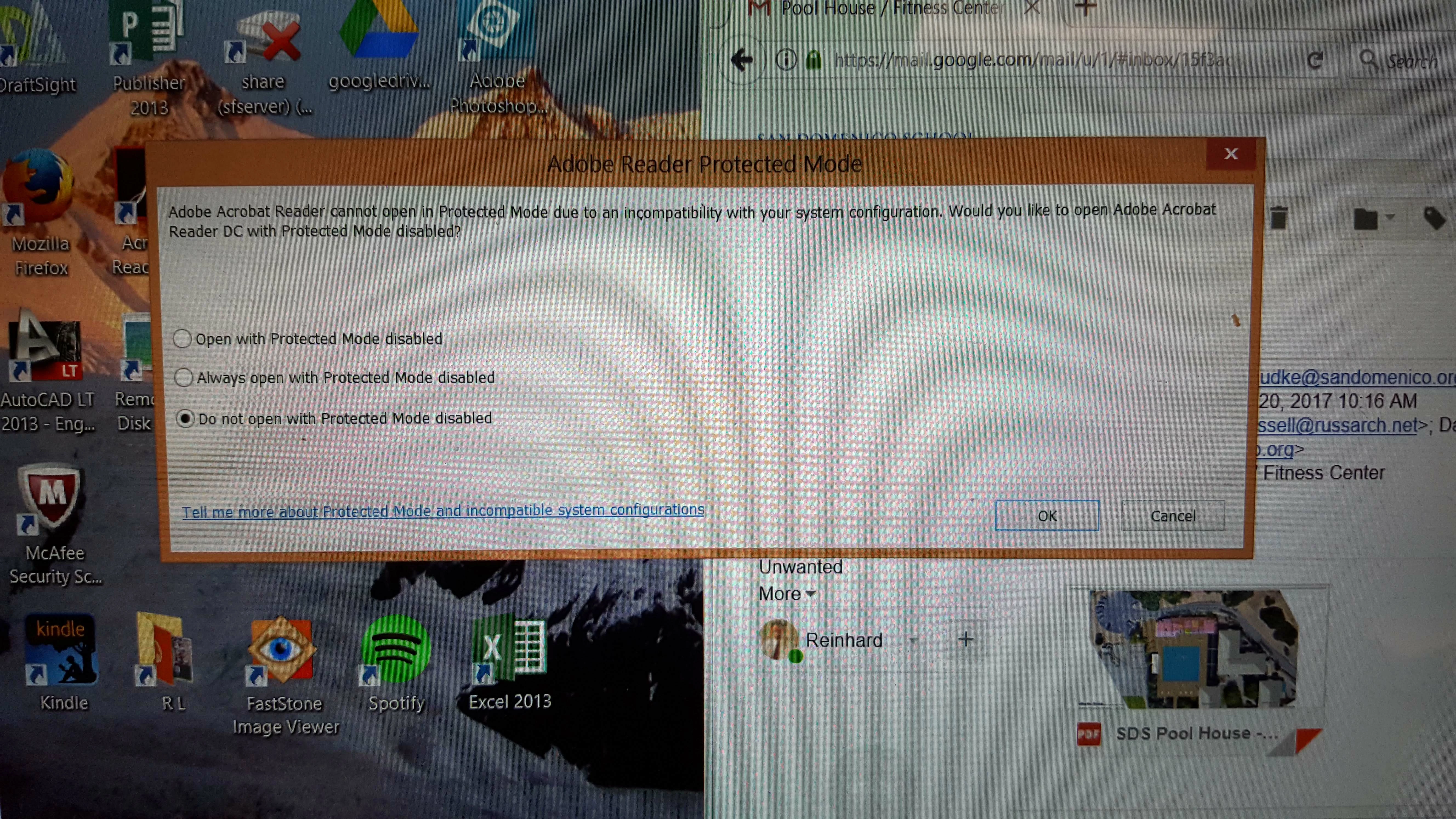Open a new Firefox tab
The image size is (1456, 819).
pos(1085,7)
